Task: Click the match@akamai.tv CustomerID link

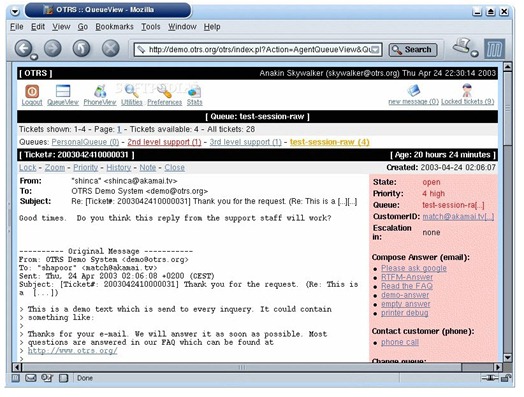Action: 458,217
